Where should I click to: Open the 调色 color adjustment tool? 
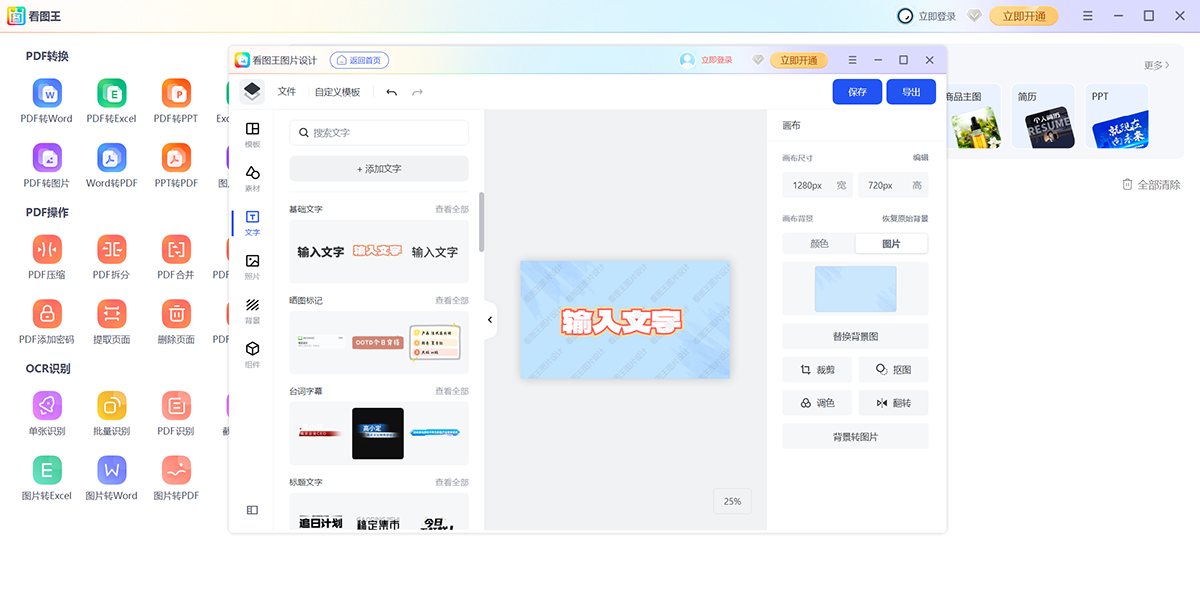pyautogui.click(x=816, y=402)
